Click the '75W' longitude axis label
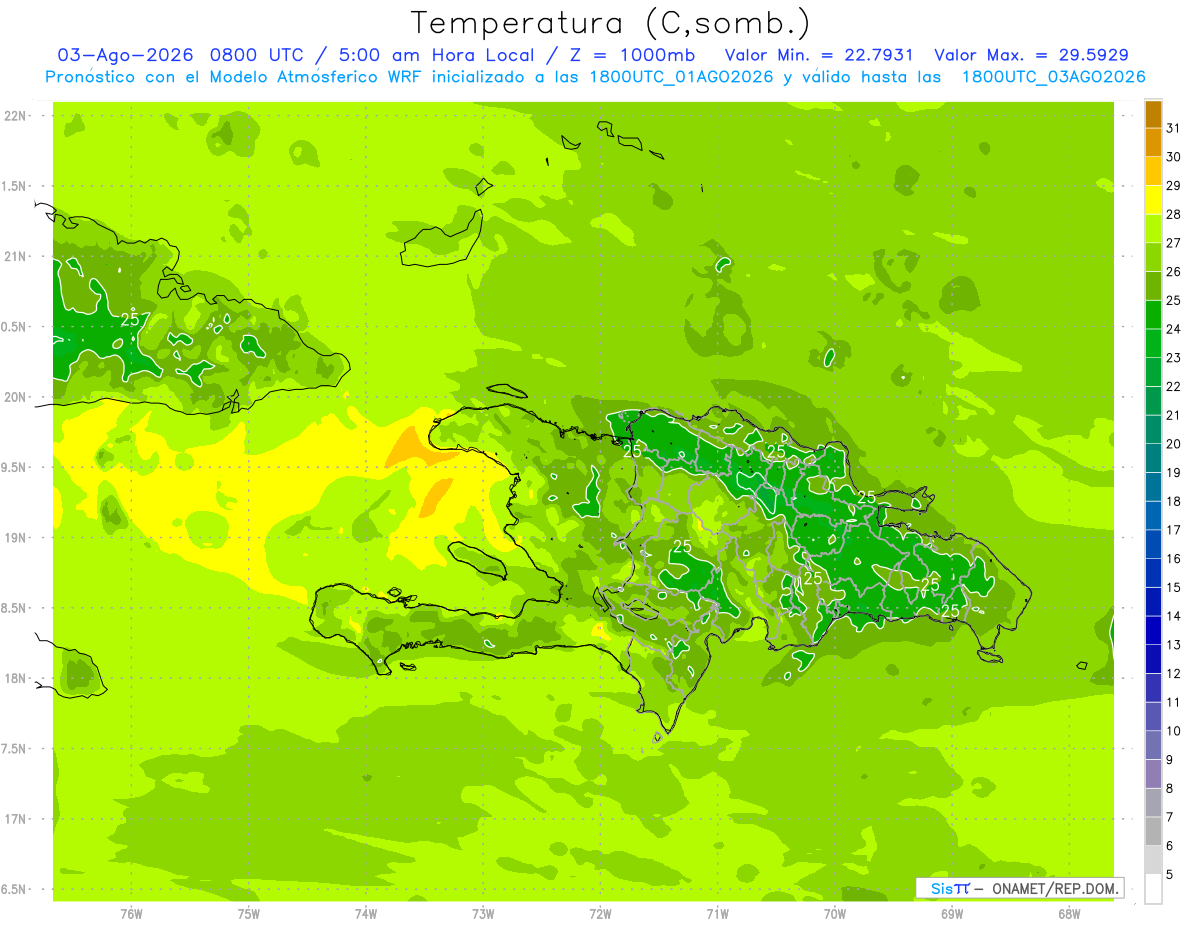The image size is (1200, 927). (249, 913)
